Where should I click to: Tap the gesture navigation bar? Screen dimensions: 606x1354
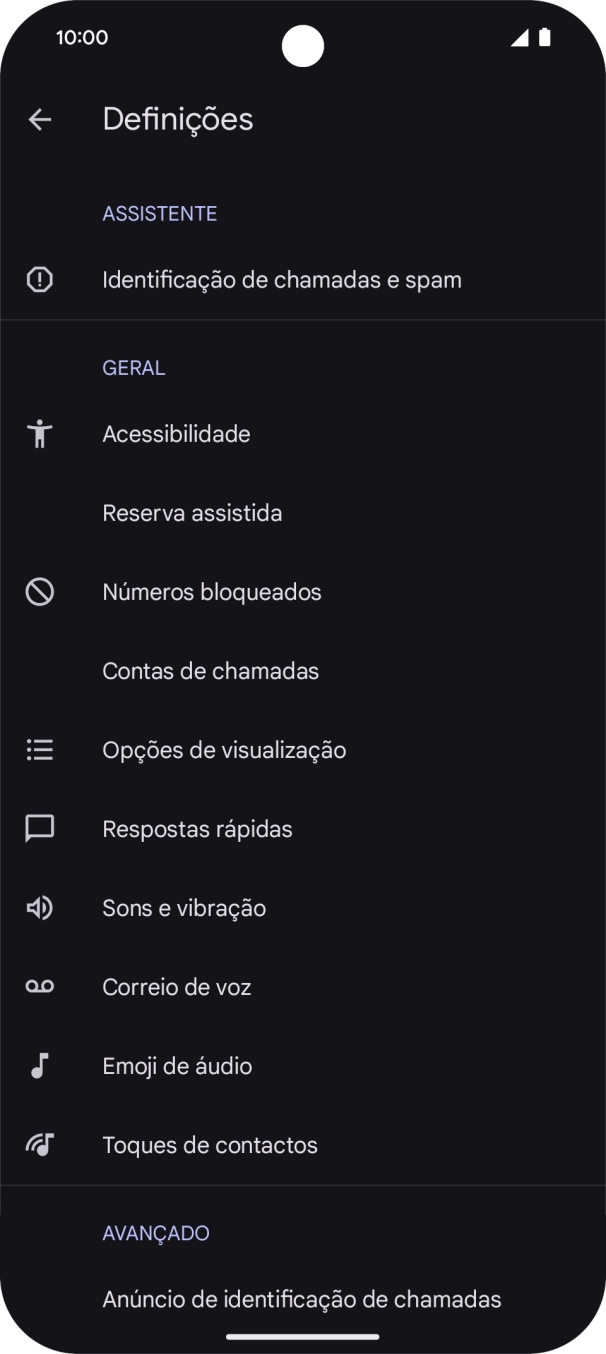click(x=303, y=1336)
